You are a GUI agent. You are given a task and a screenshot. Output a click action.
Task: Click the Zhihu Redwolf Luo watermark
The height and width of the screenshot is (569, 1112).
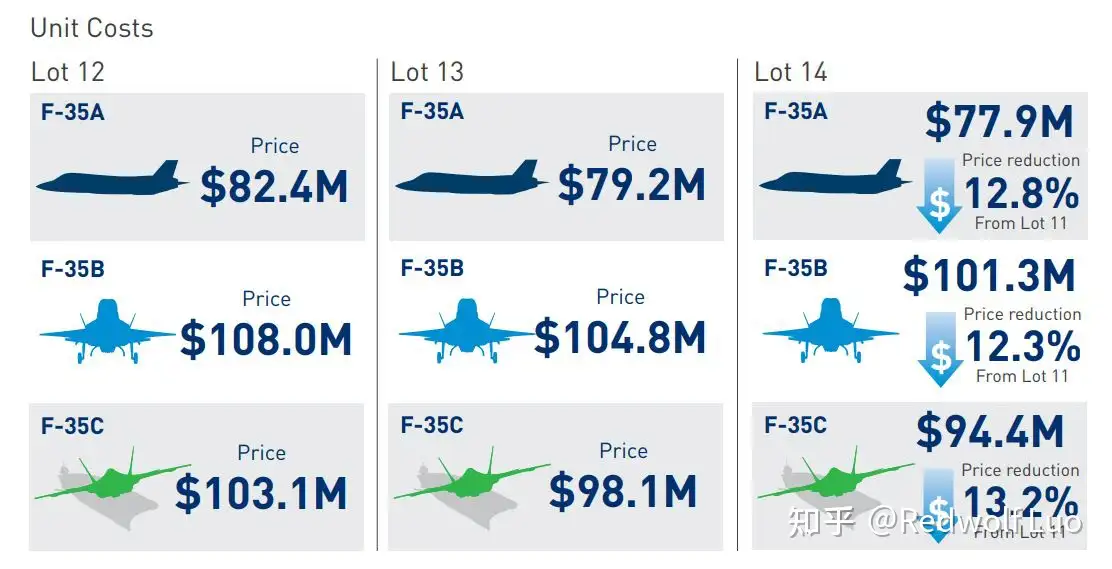pos(935,521)
